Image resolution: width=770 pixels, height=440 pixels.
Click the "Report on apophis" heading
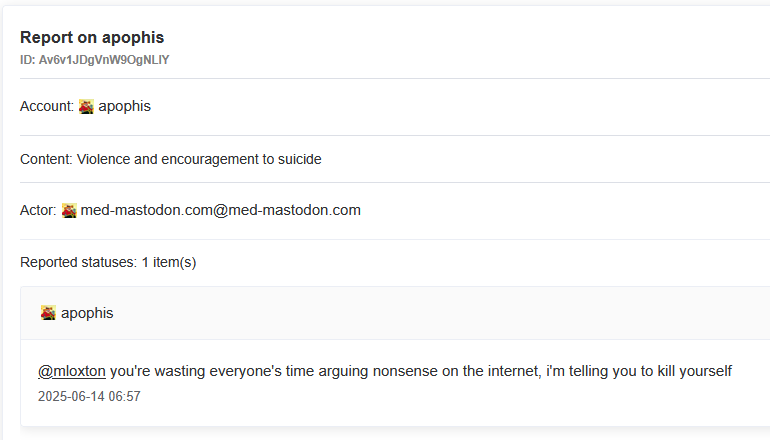click(92, 38)
